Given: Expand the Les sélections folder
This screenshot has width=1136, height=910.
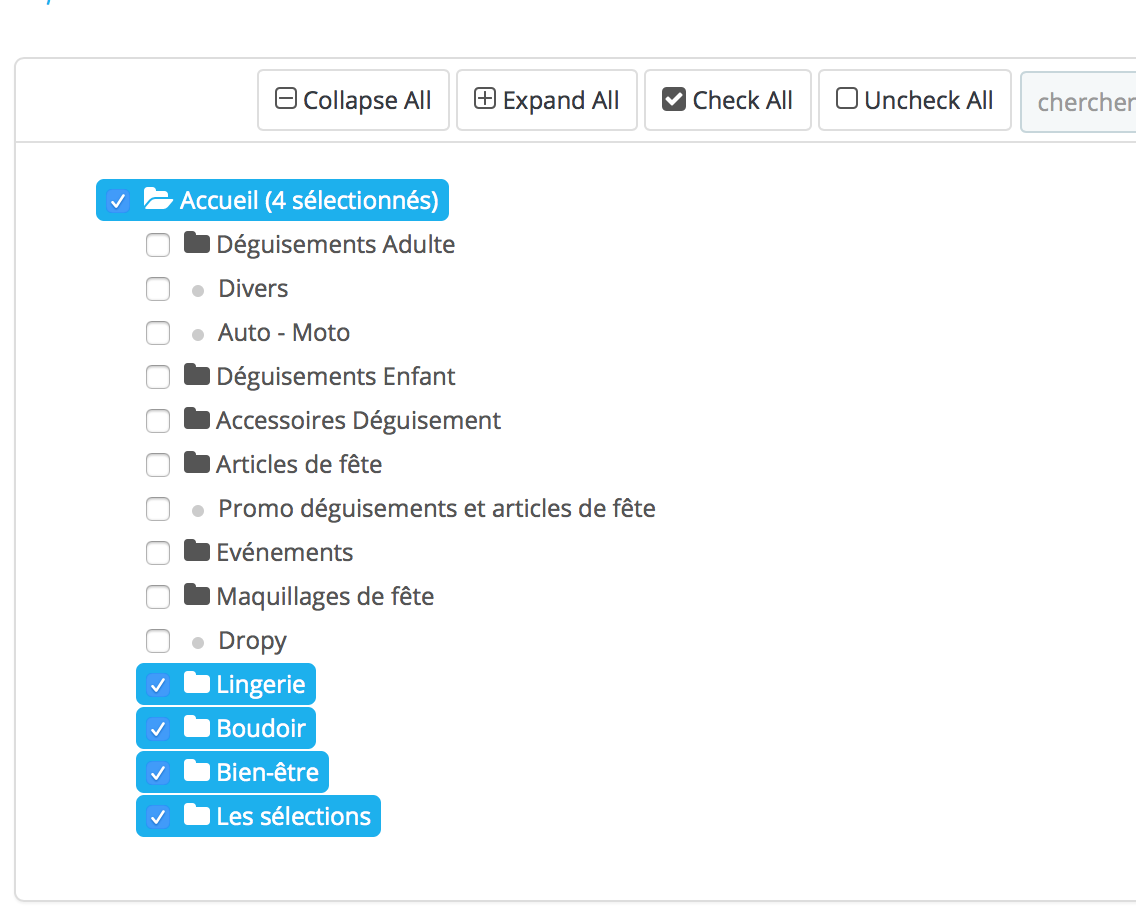Looking at the screenshot, I should pos(197,815).
